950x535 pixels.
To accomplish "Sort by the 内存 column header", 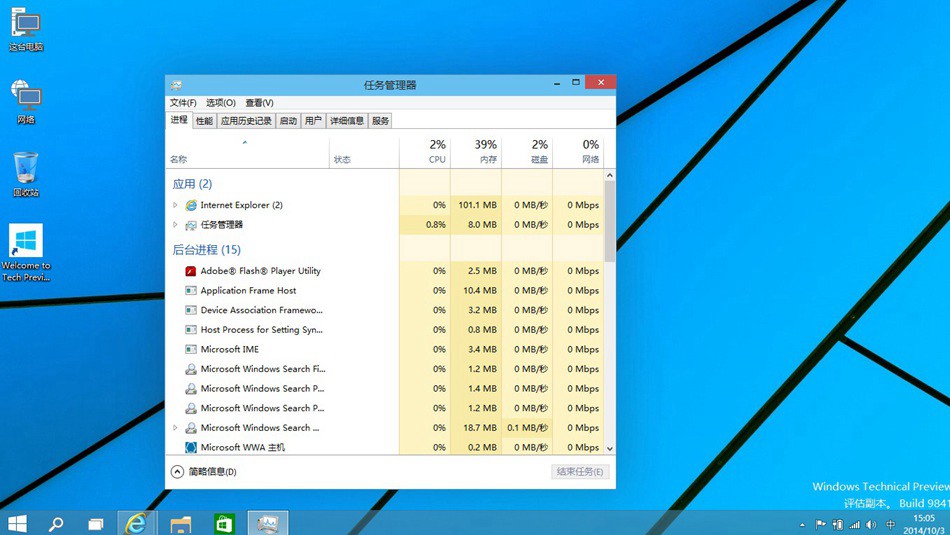I will coord(476,151).
